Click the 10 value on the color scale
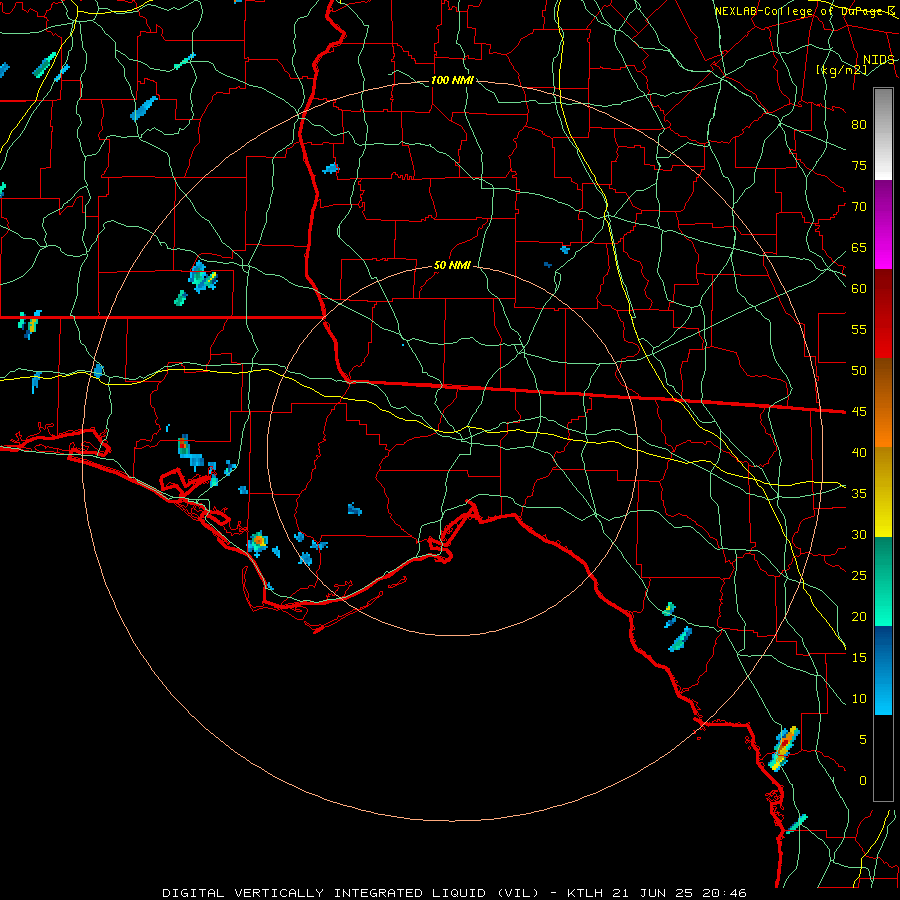 [859, 699]
